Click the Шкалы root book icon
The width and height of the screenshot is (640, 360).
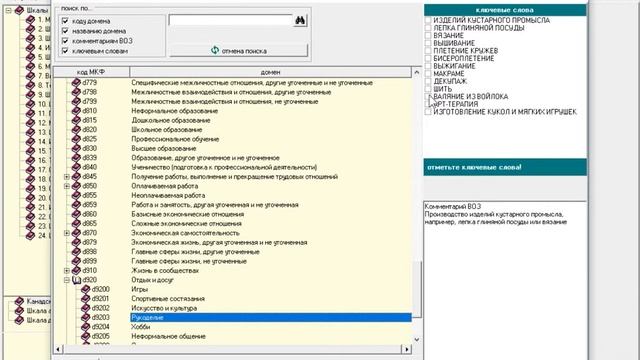[x=19, y=10]
